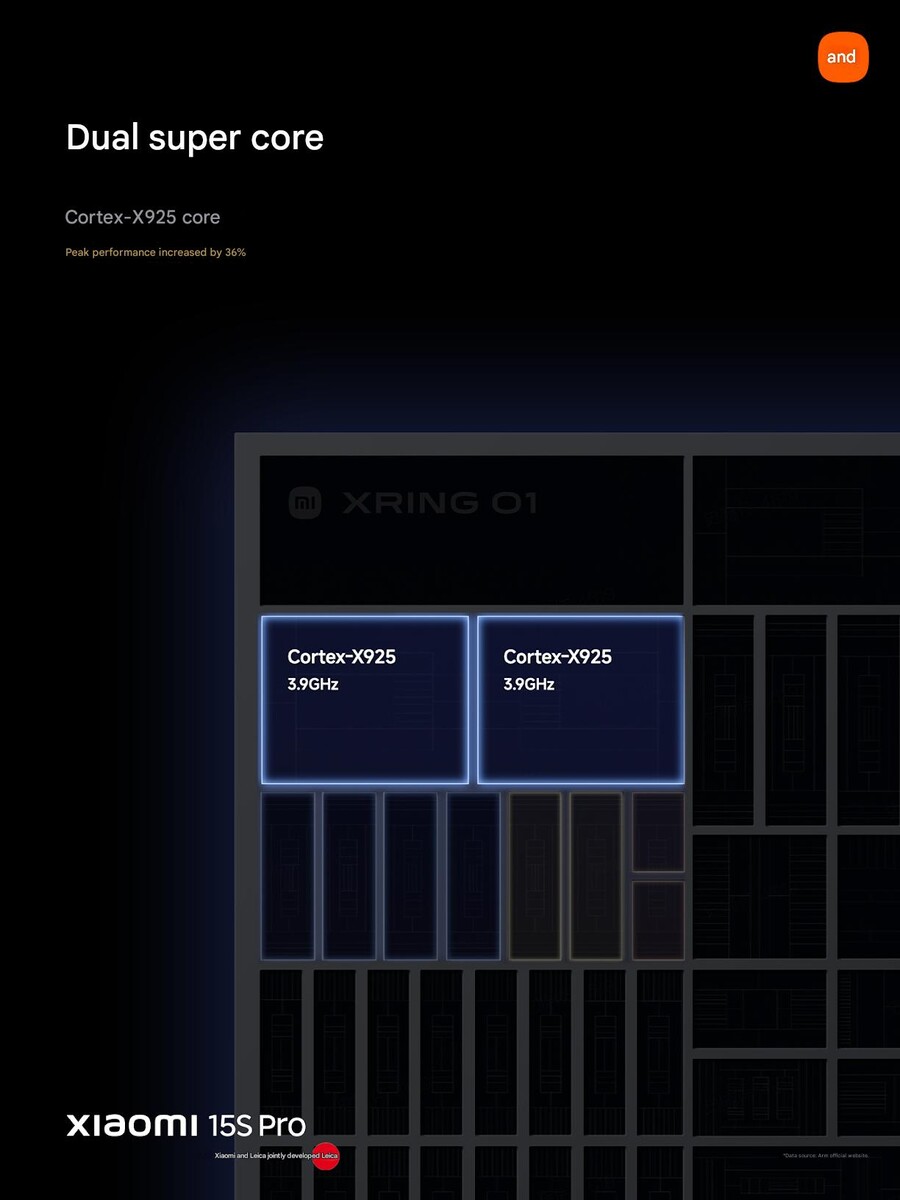This screenshot has width=900, height=1200.
Task: Select the second blue-outlined small core block
Action: click(350, 876)
